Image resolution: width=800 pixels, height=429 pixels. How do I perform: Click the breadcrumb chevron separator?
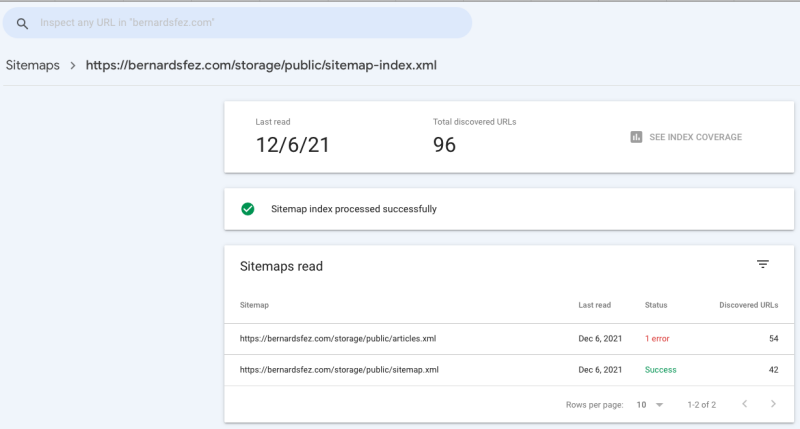tap(73, 65)
